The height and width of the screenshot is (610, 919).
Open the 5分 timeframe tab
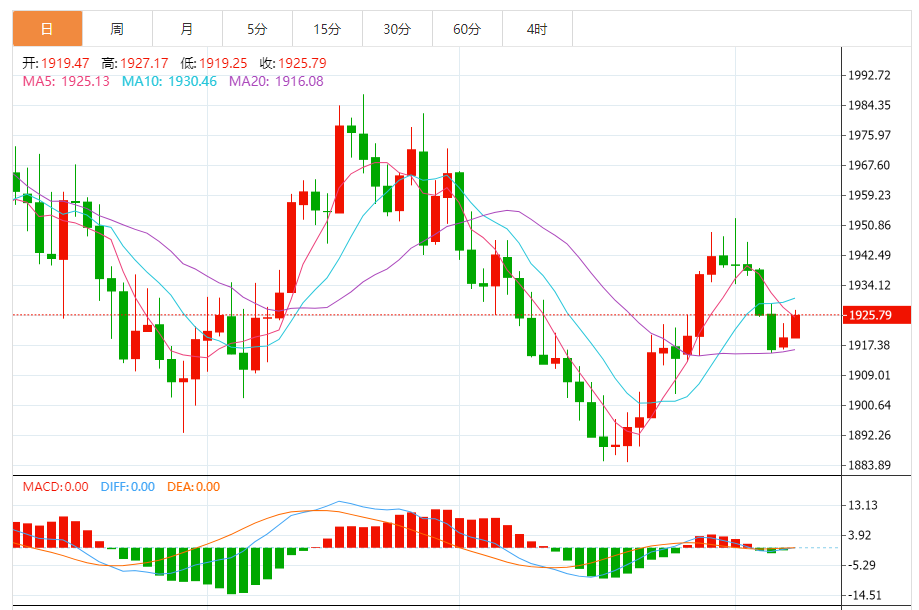[257, 29]
